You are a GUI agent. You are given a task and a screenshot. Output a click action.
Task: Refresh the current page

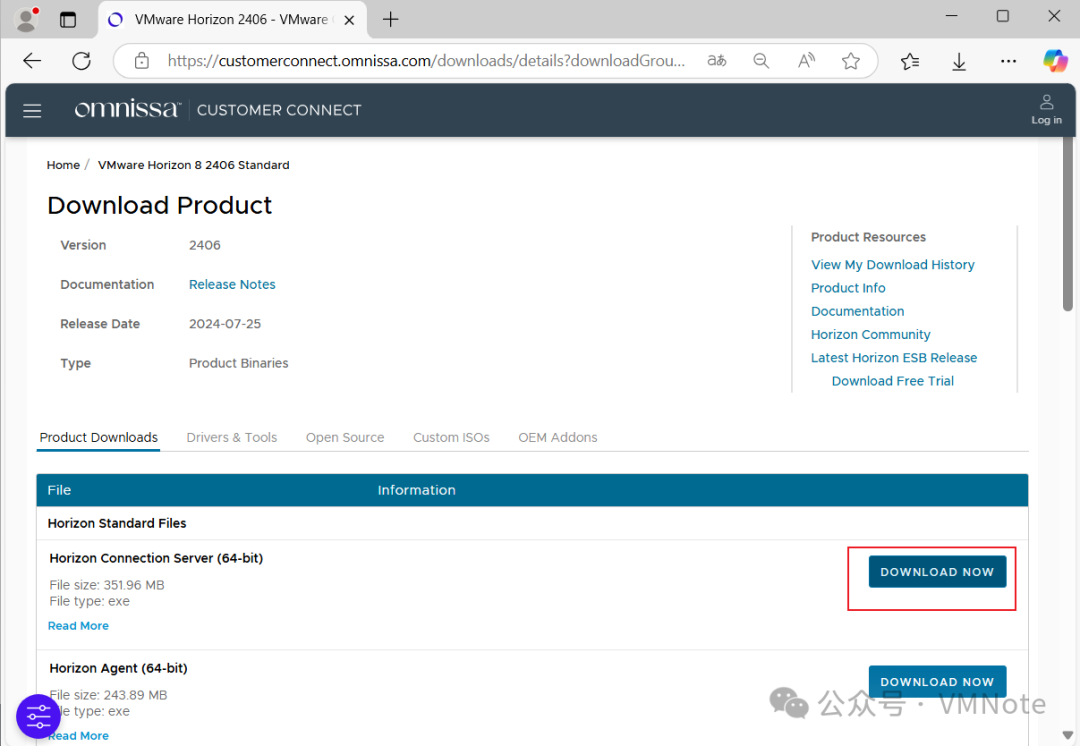click(x=81, y=61)
